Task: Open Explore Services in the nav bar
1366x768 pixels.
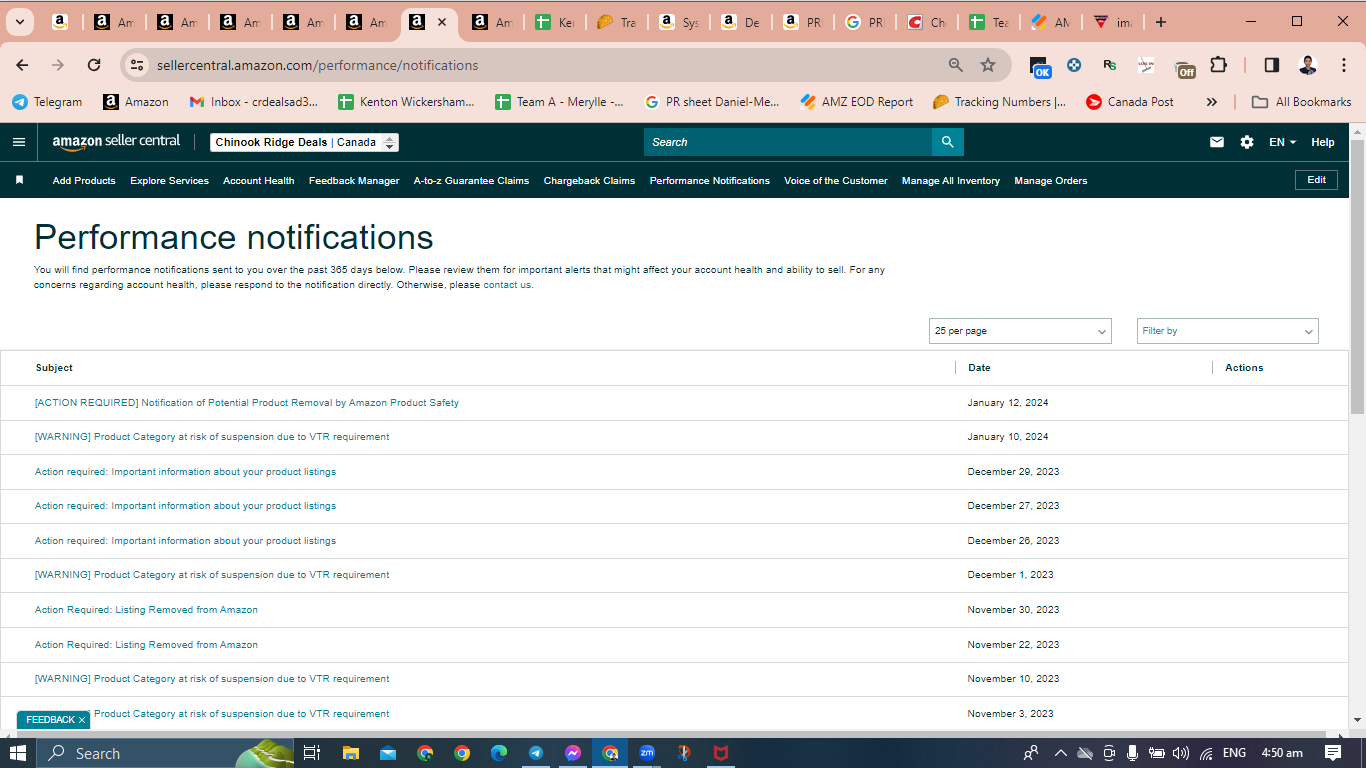Action: pos(169,181)
